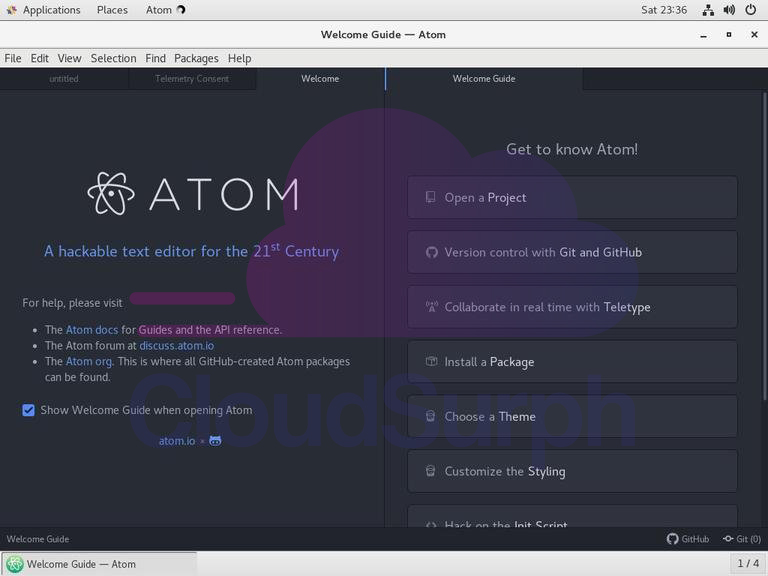The image size is (768, 576).
Task: Open the Selection menu
Action: click(114, 58)
